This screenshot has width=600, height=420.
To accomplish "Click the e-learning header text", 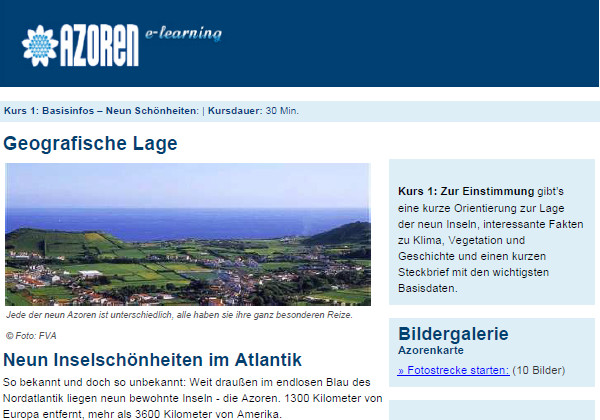I will [x=183, y=34].
